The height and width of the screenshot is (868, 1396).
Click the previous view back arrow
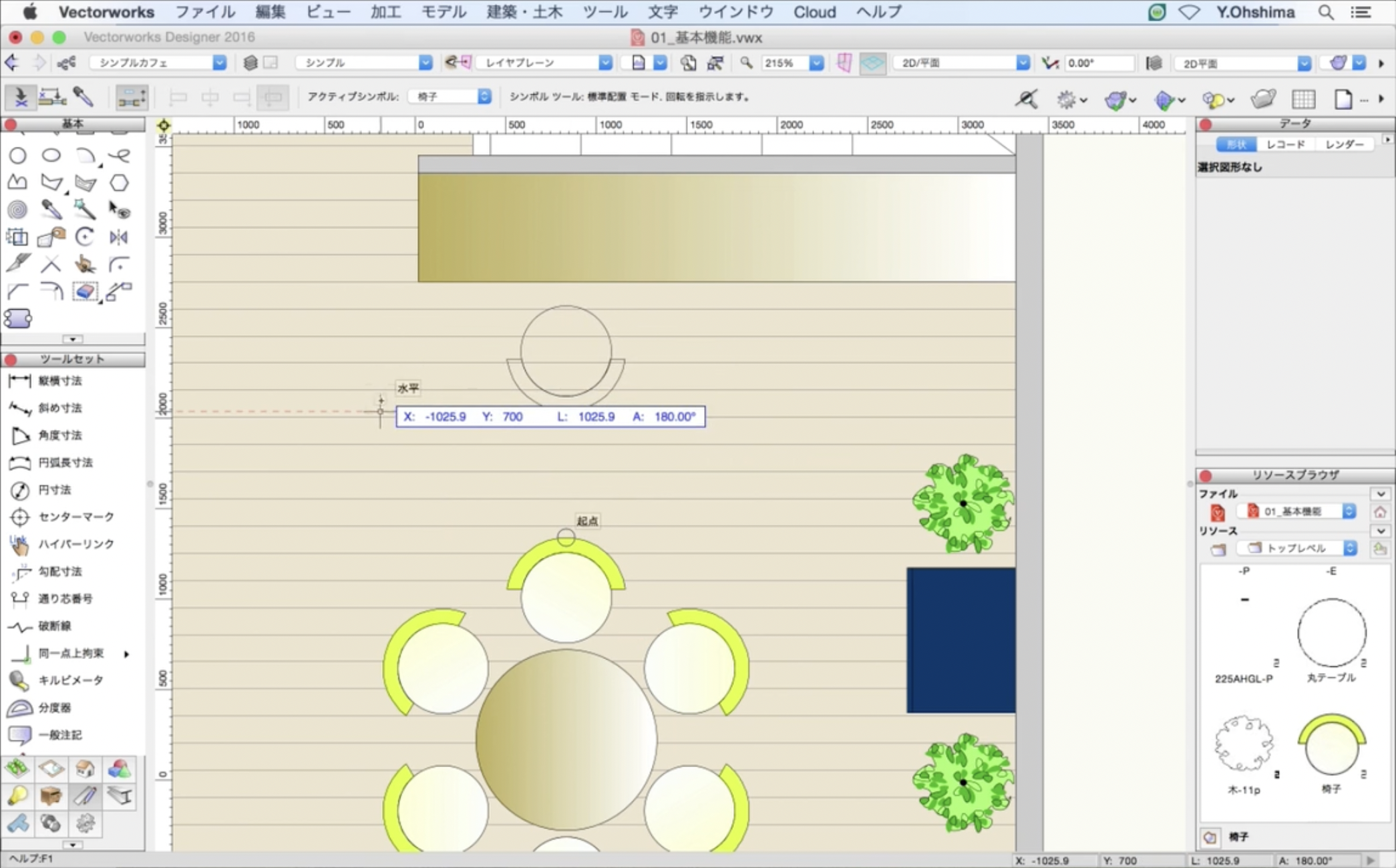pyautogui.click(x=12, y=63)
